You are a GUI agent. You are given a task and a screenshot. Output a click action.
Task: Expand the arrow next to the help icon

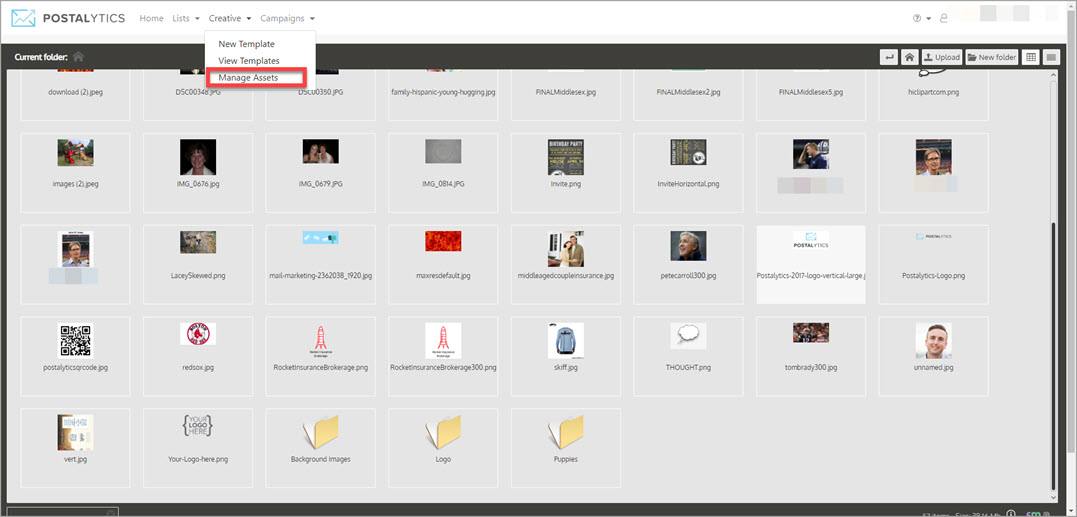point(929,19)
